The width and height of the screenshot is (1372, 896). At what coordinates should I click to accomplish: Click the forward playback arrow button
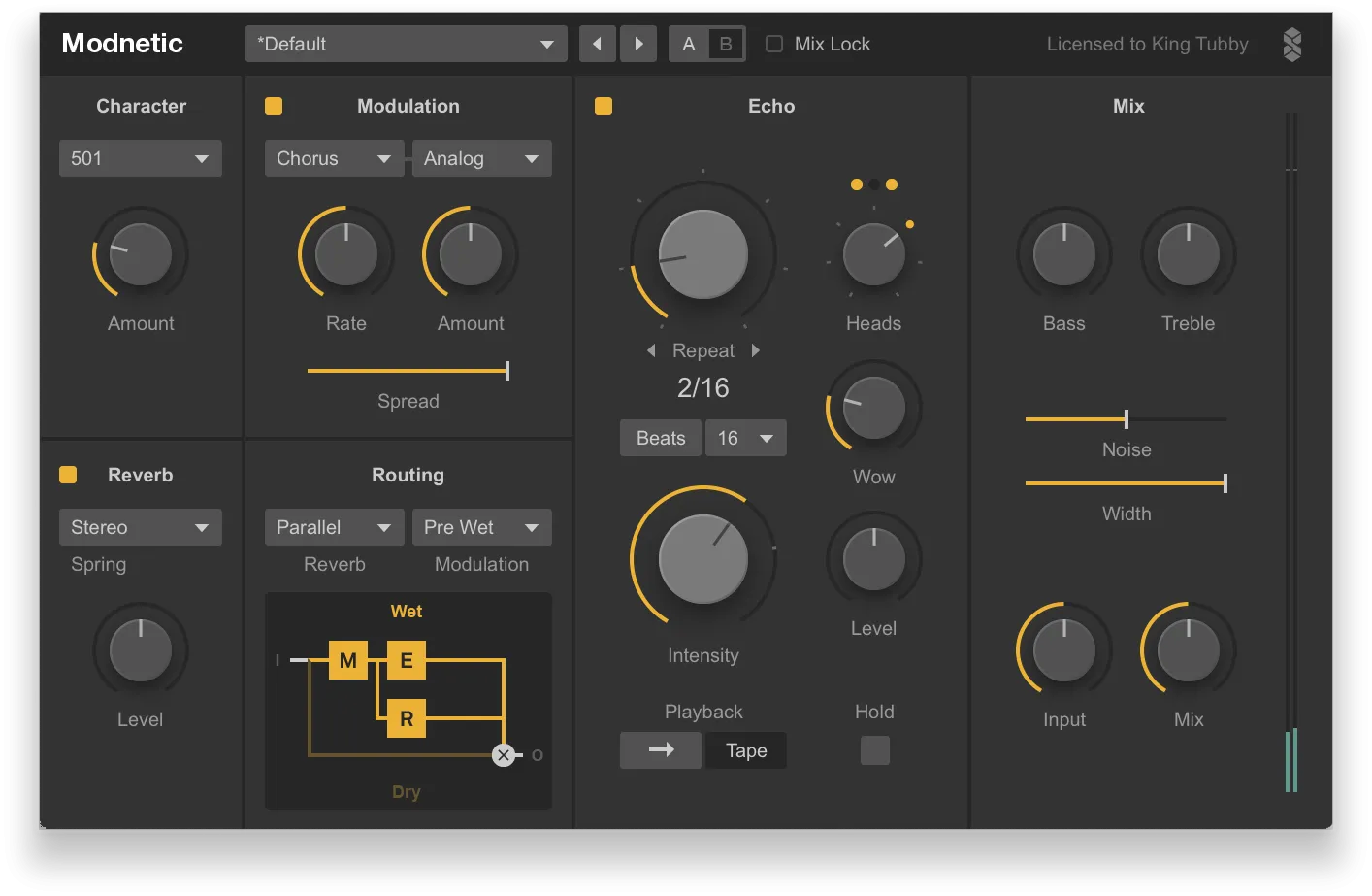tap(661, 750)
